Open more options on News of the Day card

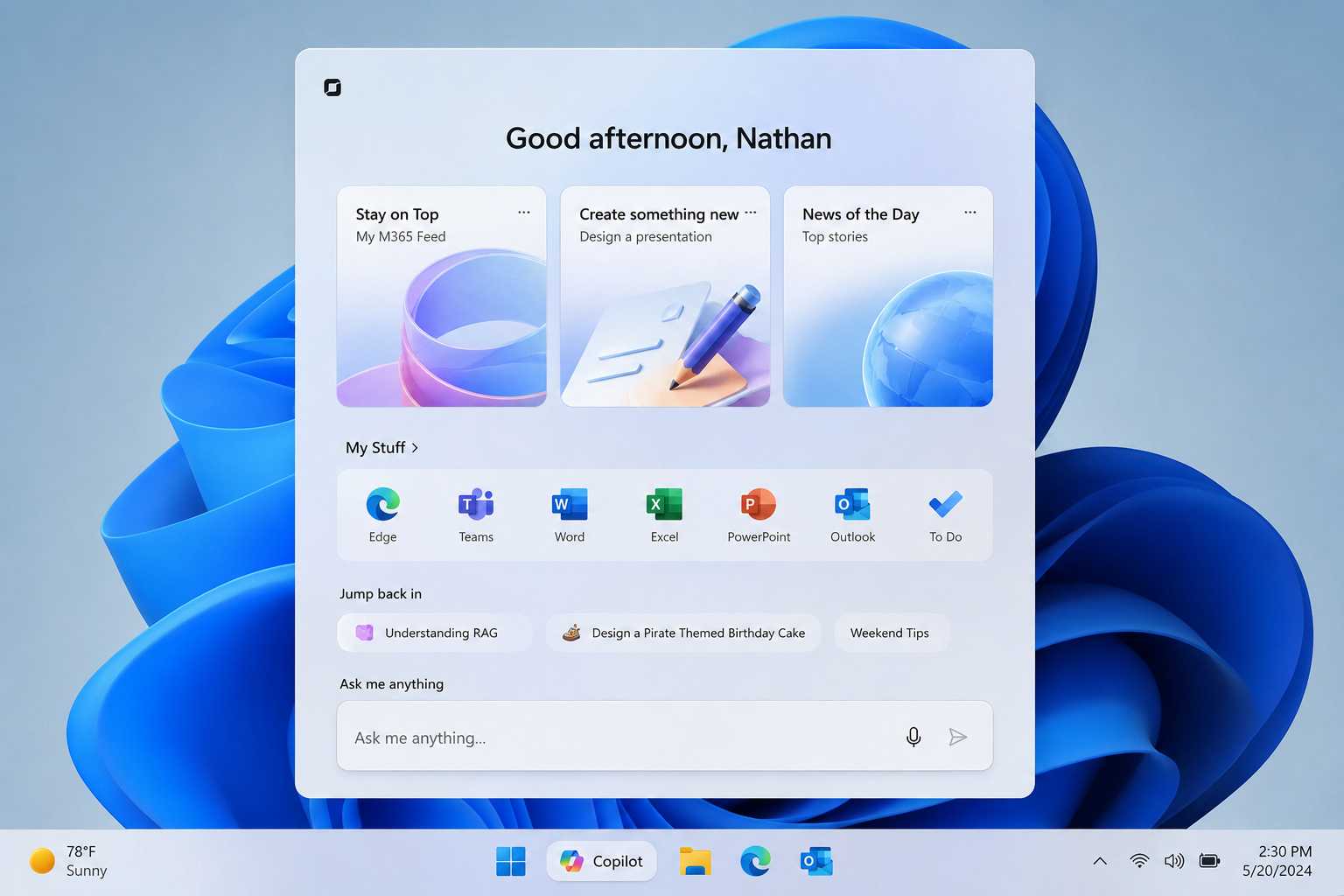970,213
